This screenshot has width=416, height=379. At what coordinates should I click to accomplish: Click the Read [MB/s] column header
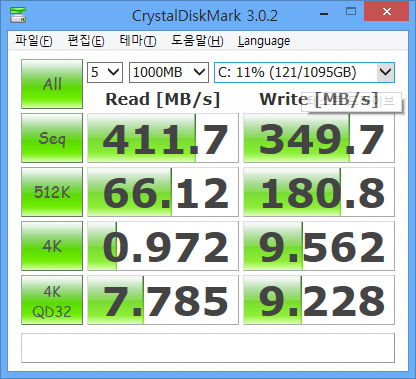click(x=163, y=99)
